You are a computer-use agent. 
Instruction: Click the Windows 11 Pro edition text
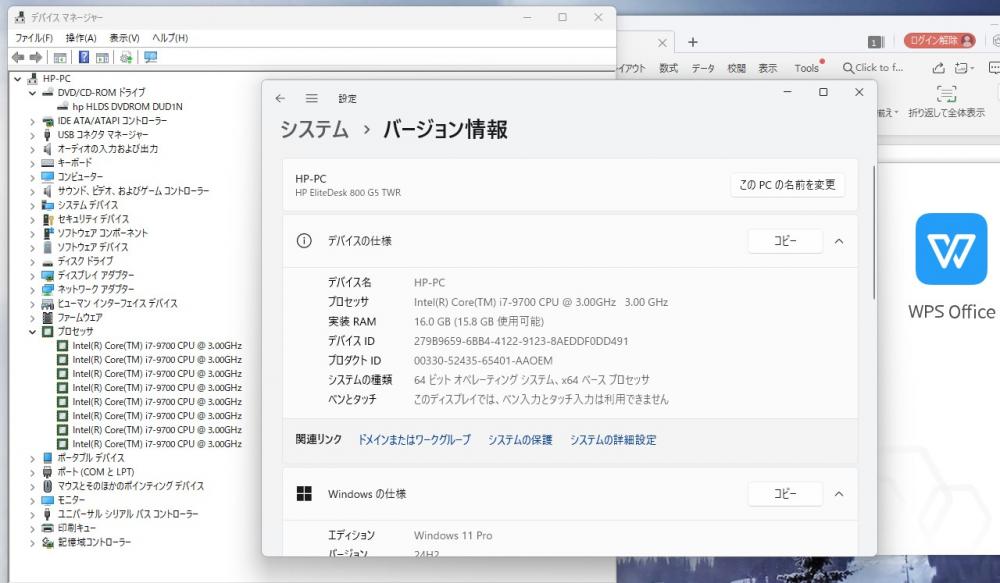pyautogui.click(x=453, y=535)
